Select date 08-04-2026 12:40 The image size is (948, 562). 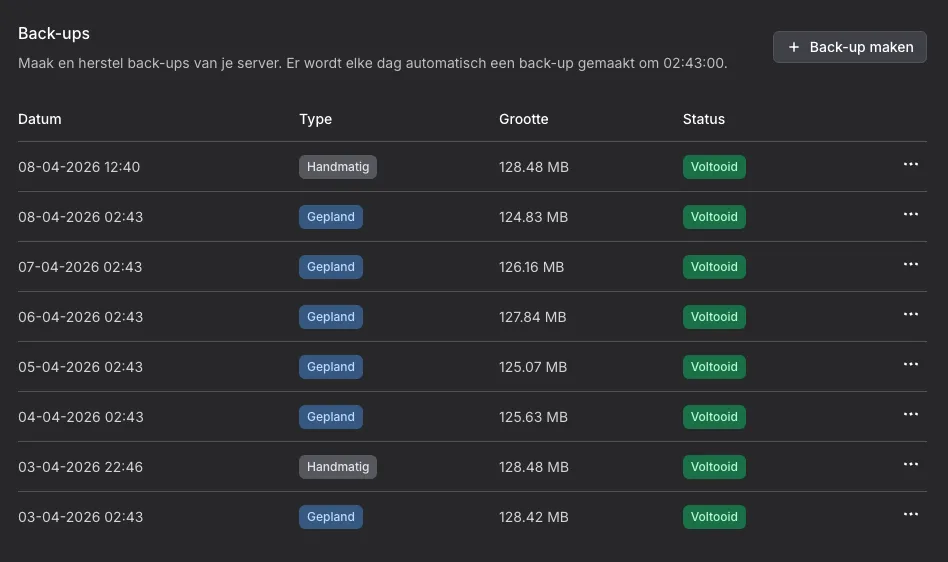(x=79, y=167)
